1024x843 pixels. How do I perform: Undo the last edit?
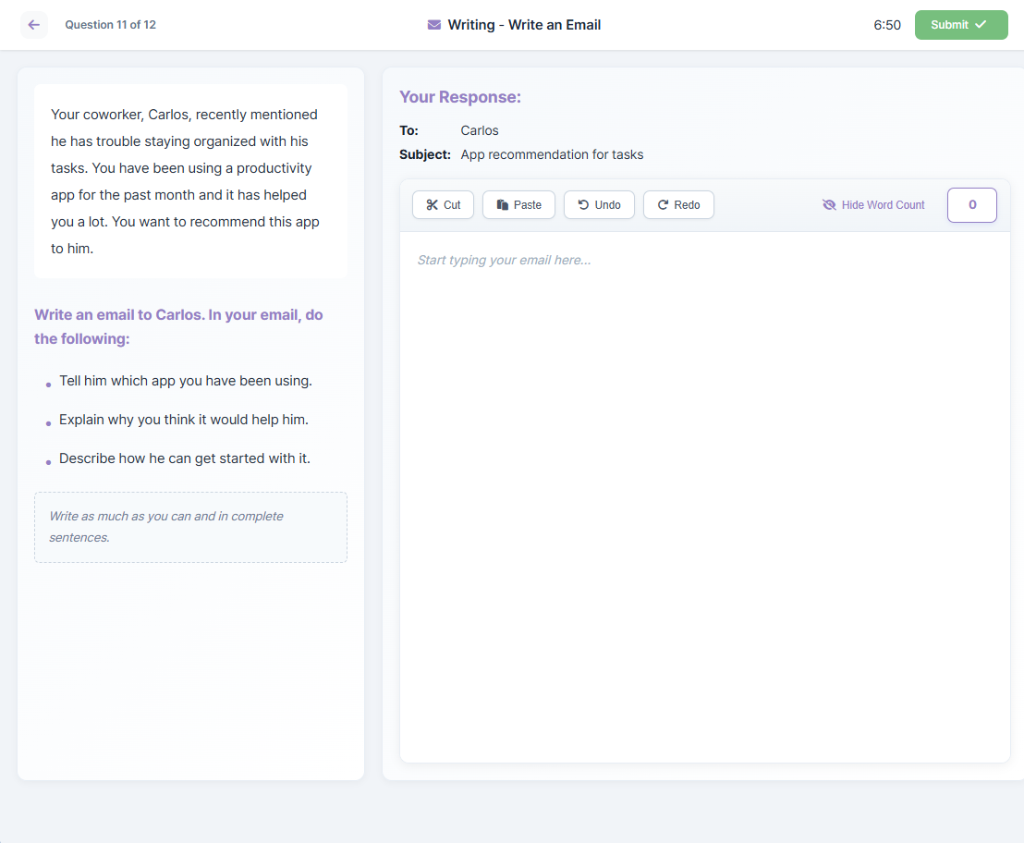tap(599, 205)
